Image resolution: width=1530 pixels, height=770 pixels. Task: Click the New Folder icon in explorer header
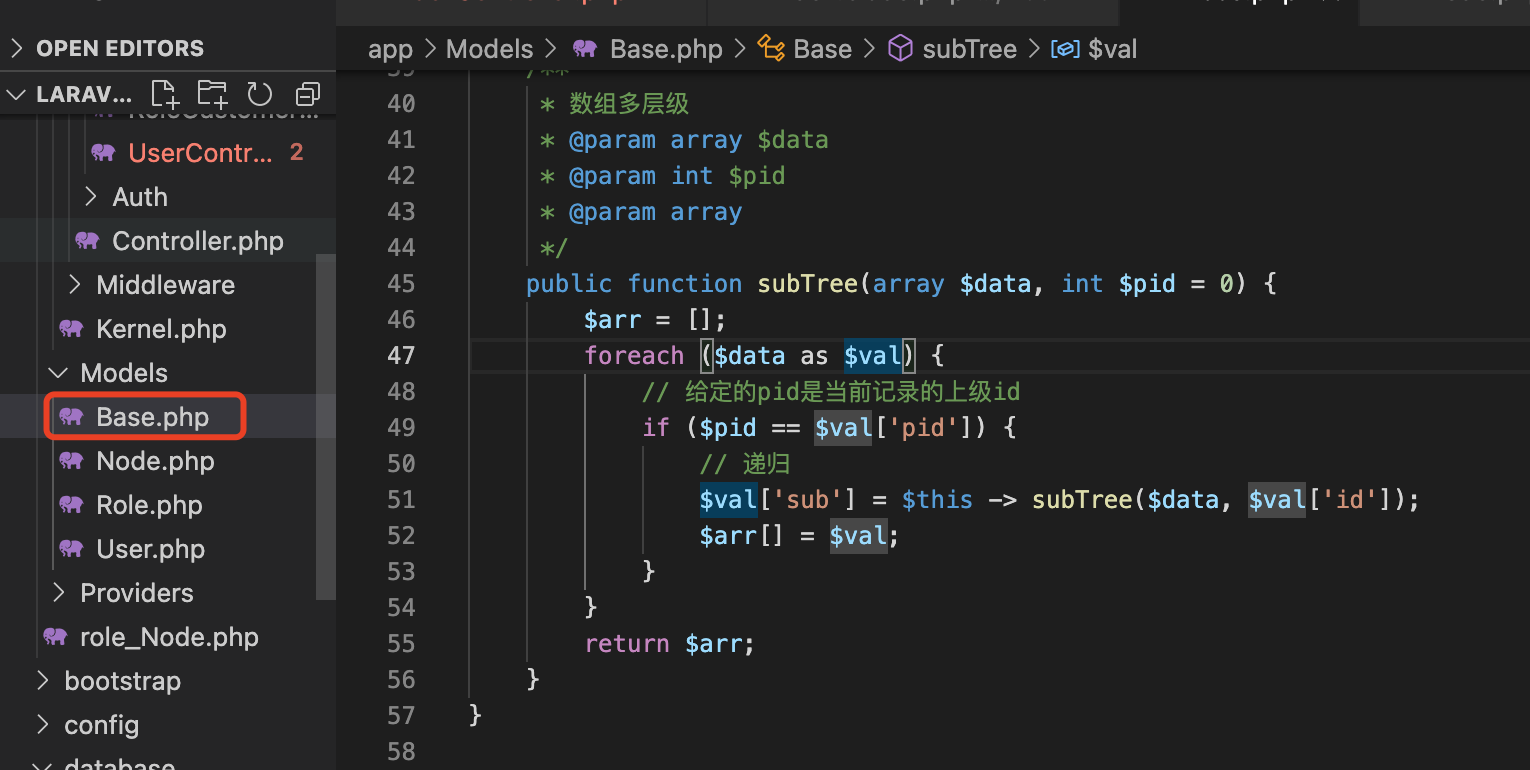(x=212, y=95)
